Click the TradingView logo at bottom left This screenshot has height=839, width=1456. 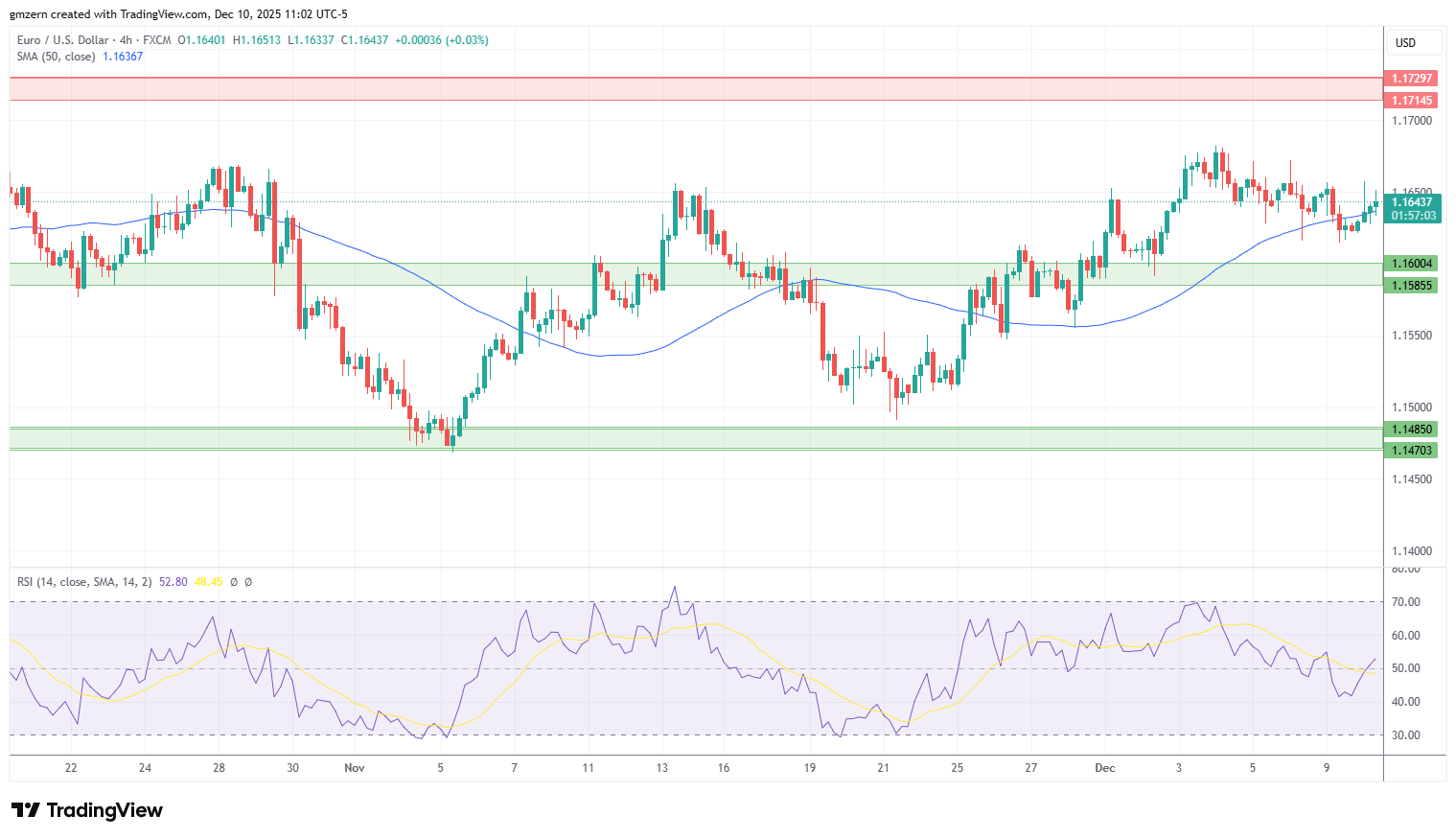click(87, 810)
